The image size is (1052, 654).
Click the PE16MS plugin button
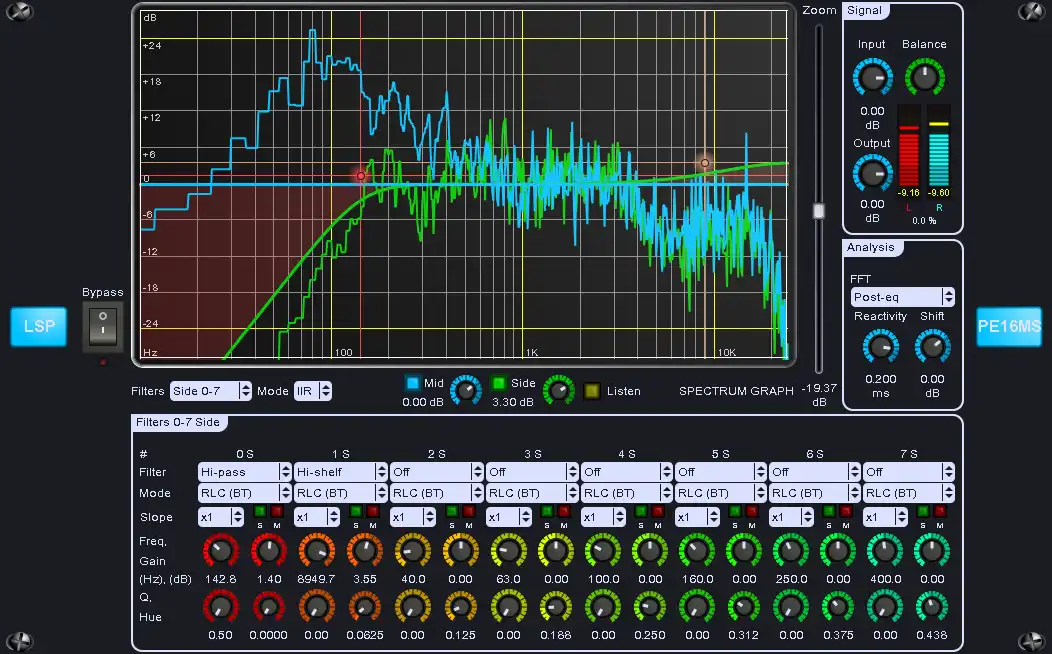(x=1009, y=327)
